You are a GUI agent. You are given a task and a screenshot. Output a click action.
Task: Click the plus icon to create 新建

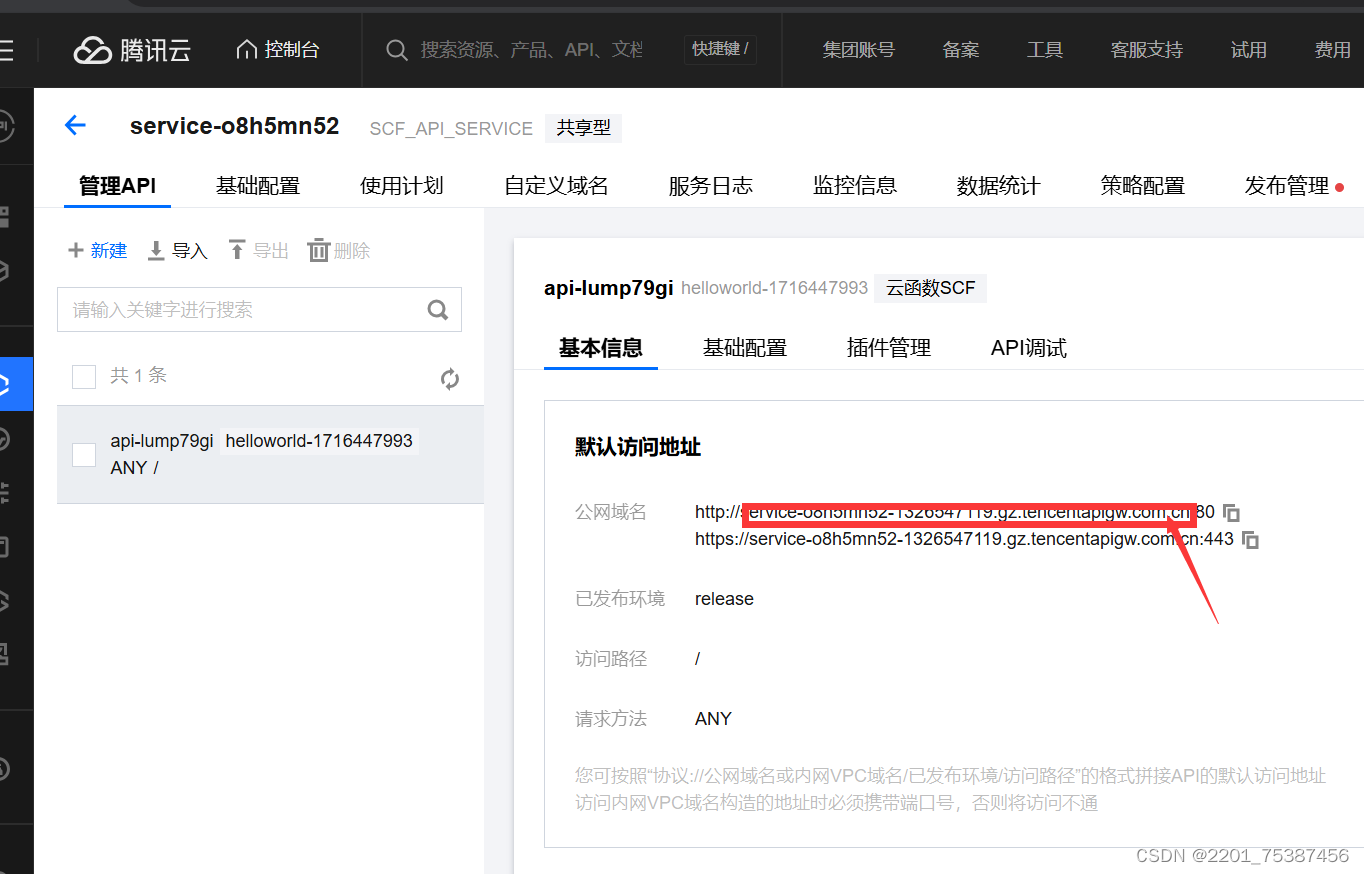[x=76, y=250]
